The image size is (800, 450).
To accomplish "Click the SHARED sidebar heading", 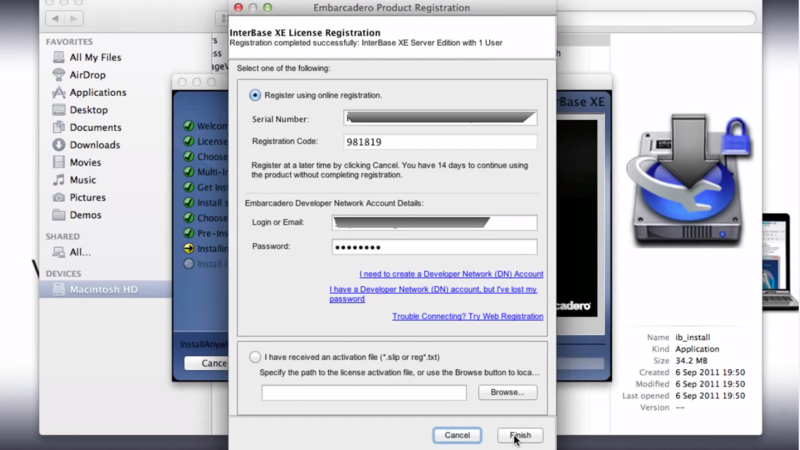I will [x=63, y=237].
